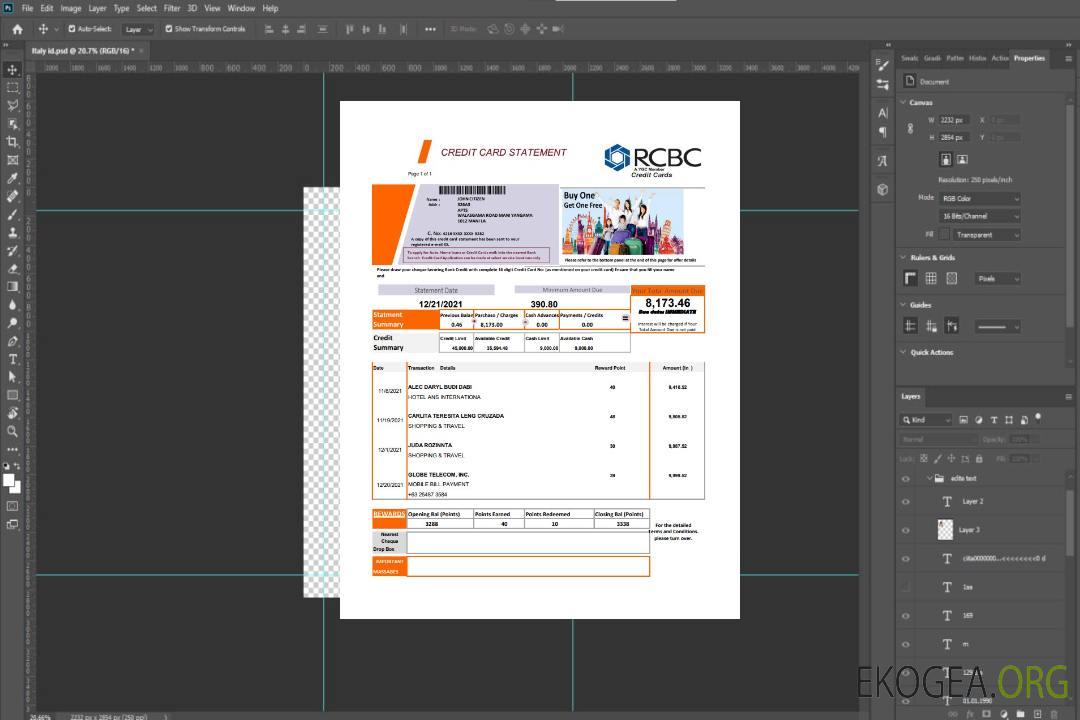
Task: Select the Hand tool
Action: click(12, 413)
